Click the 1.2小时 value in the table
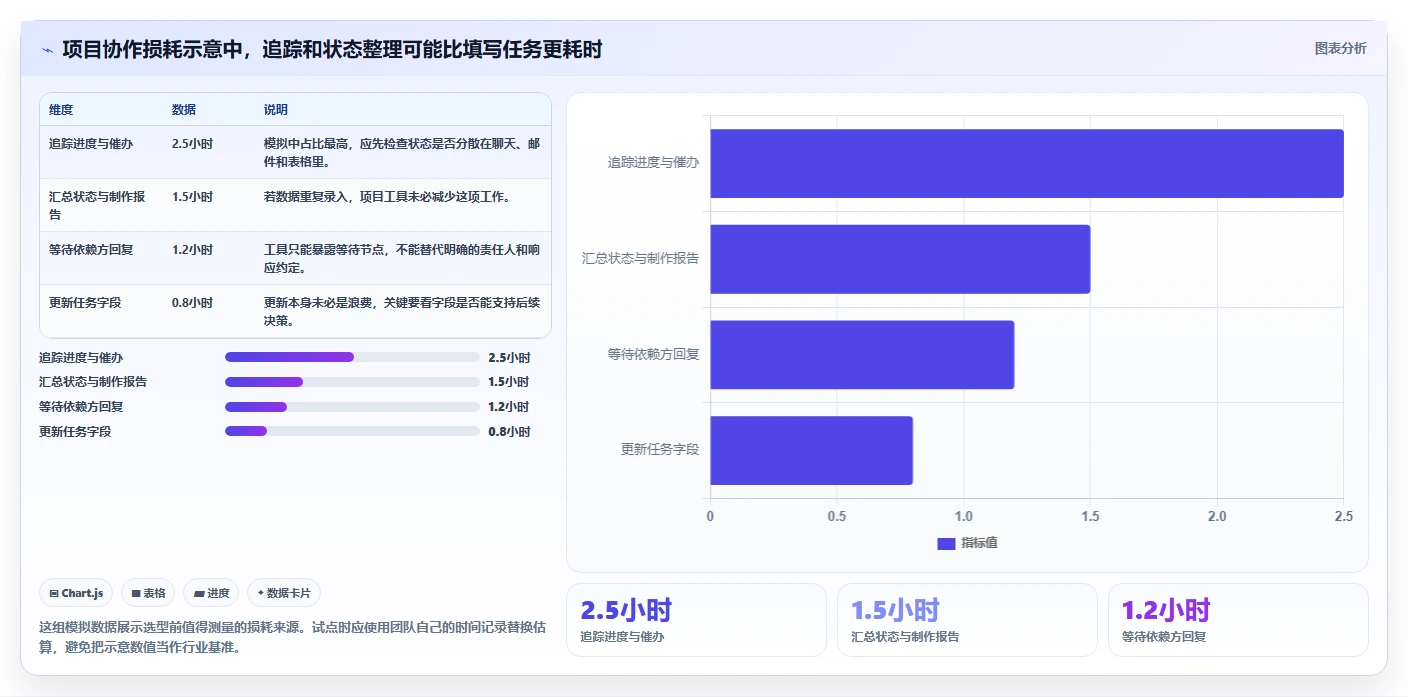Viewport: 1408px width, 697px height. pos(192,250)
